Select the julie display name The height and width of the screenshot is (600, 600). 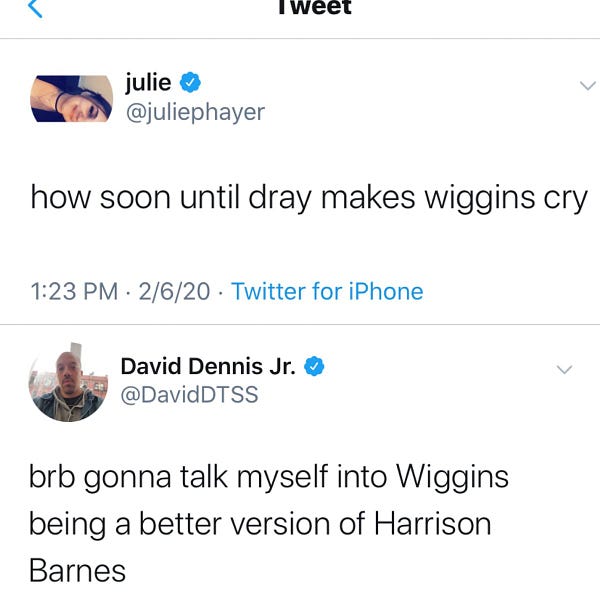pyautogui.click(x=148, y=83)
